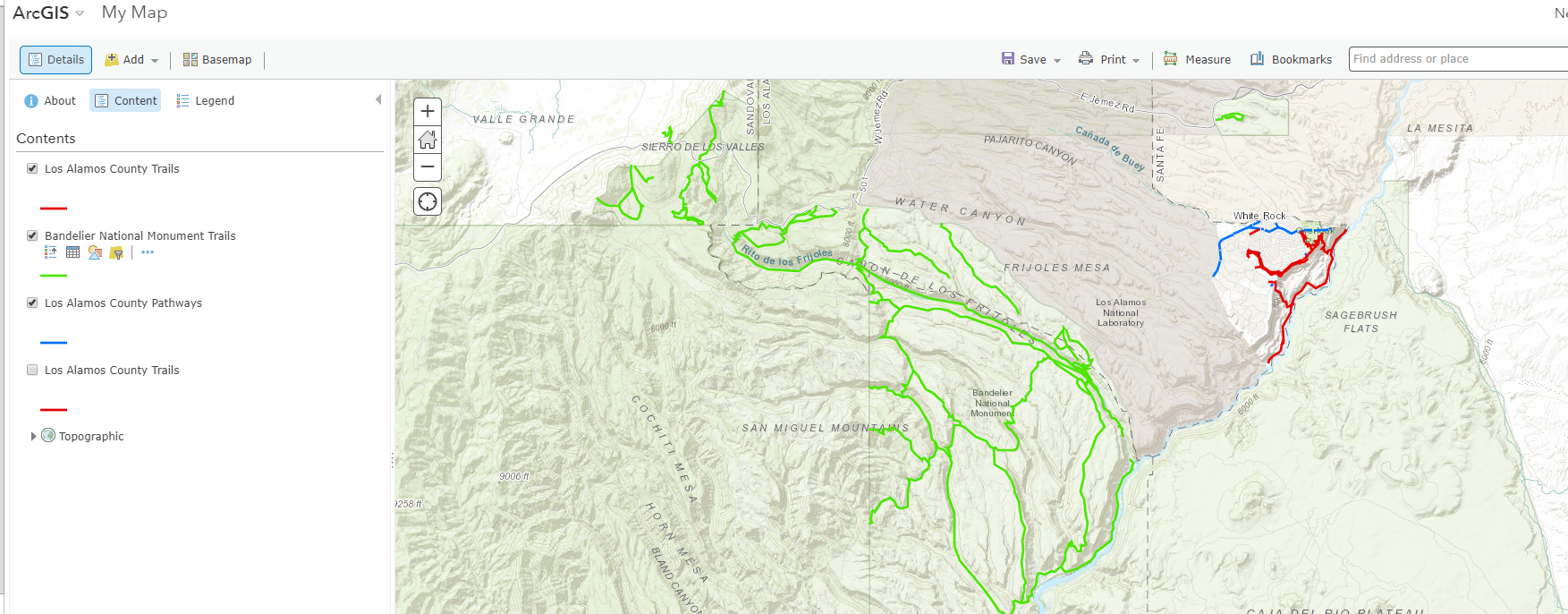Uncheck the Bandelier National Monument Trails layer
1568x614 pixels.
[32, 235]
